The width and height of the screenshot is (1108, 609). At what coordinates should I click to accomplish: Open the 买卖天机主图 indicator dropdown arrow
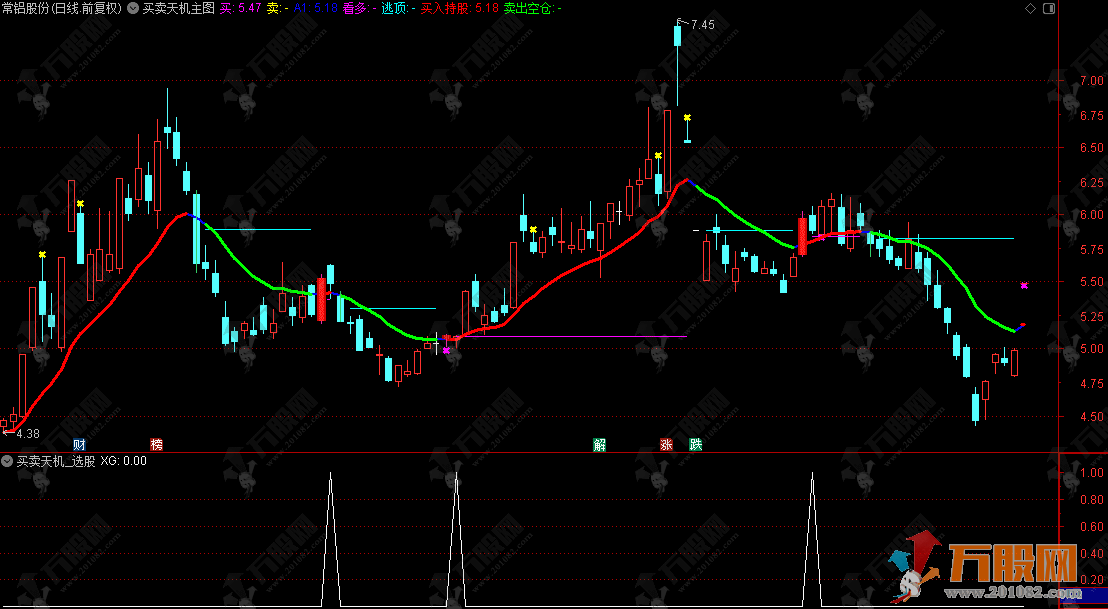click(132, 8)
